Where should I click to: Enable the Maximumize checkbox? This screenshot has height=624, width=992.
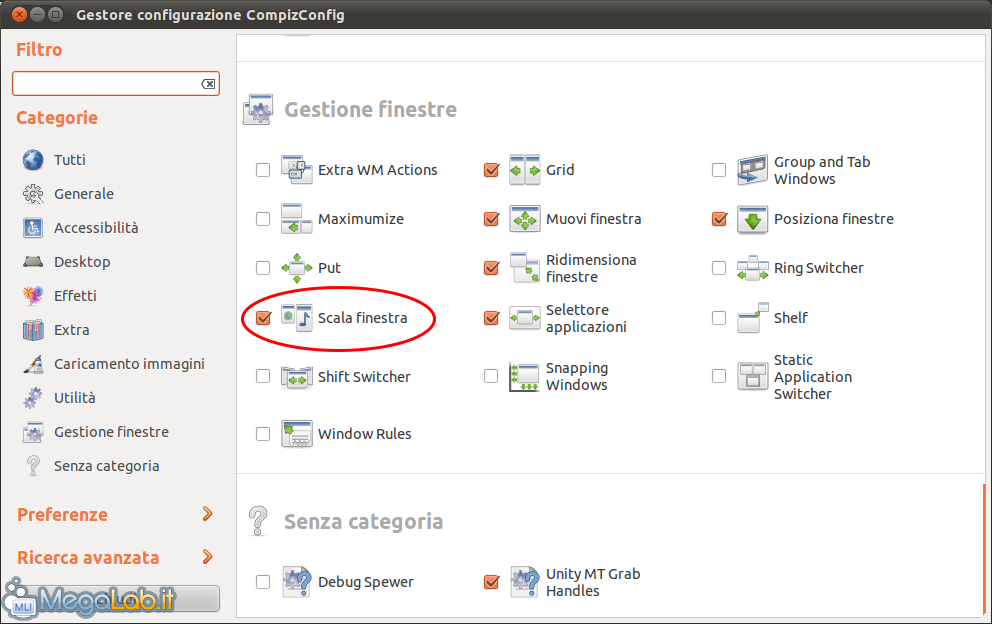pyautogui.click(x=263, y=219)
